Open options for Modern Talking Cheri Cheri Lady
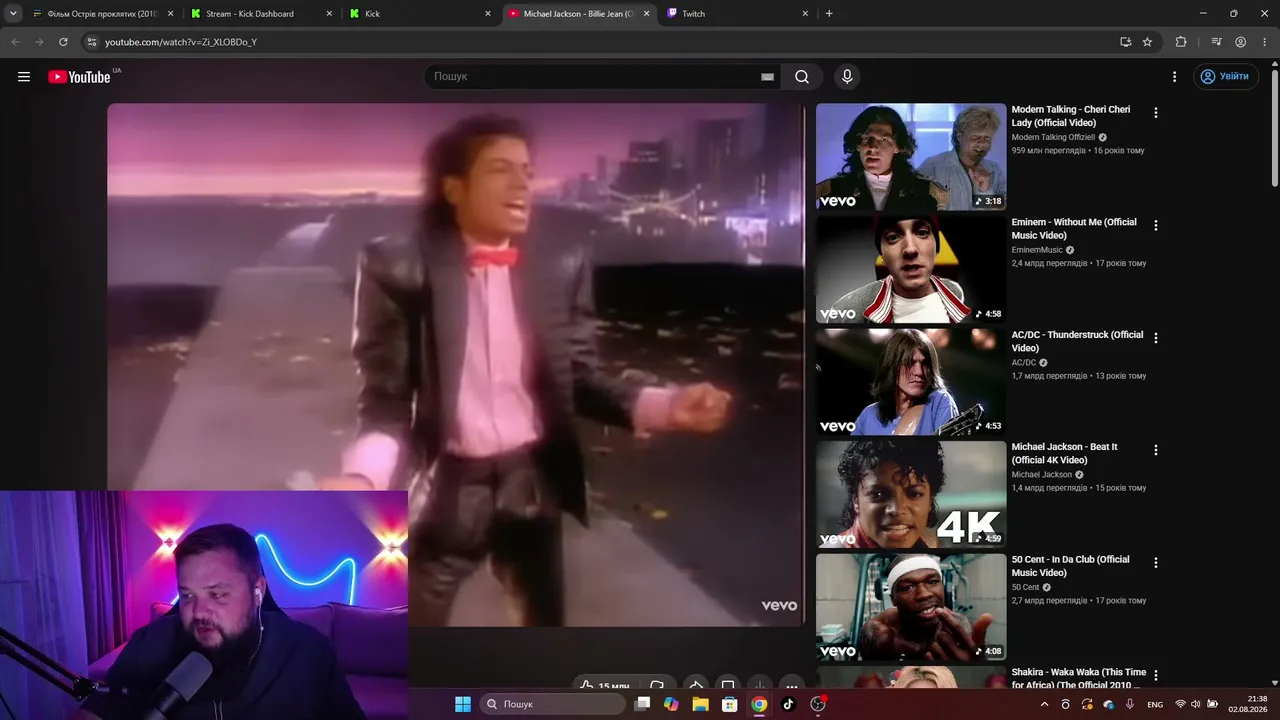1280x720 pixels. [x=1156, y=113]
